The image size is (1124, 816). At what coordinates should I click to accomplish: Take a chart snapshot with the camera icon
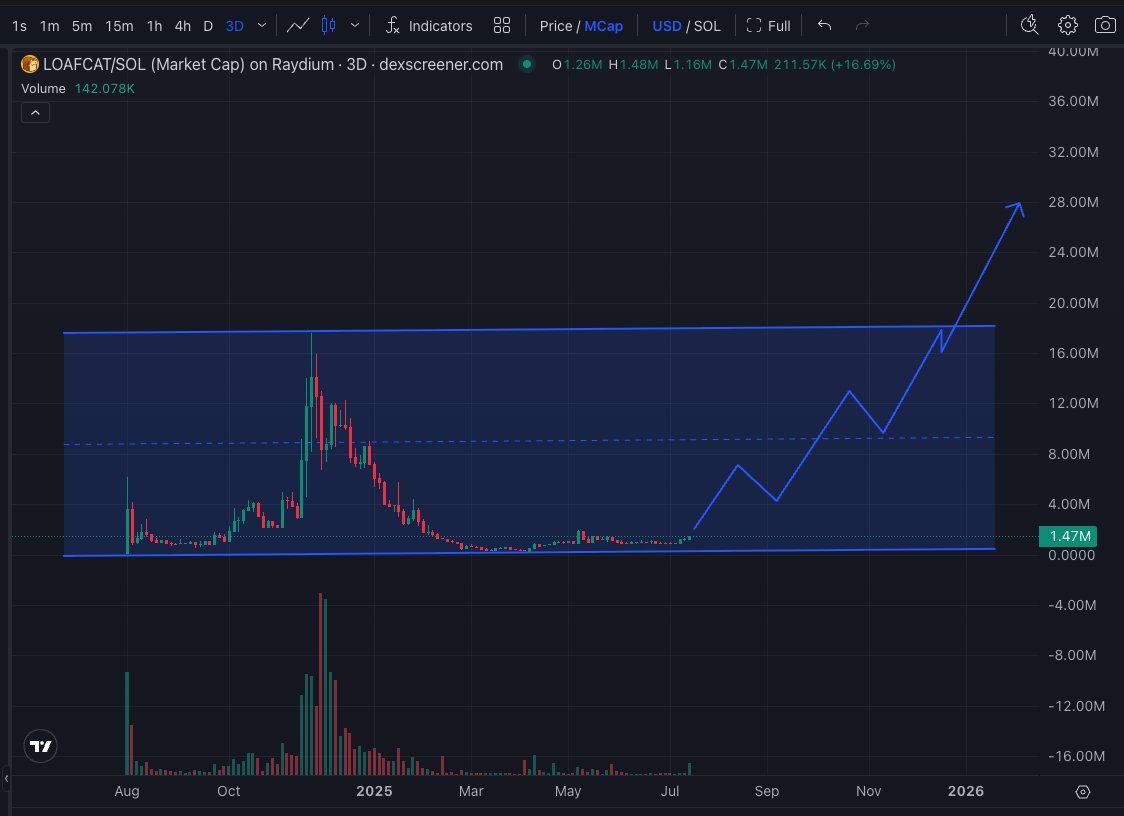pyautogui.click(x=1105, y=25)
